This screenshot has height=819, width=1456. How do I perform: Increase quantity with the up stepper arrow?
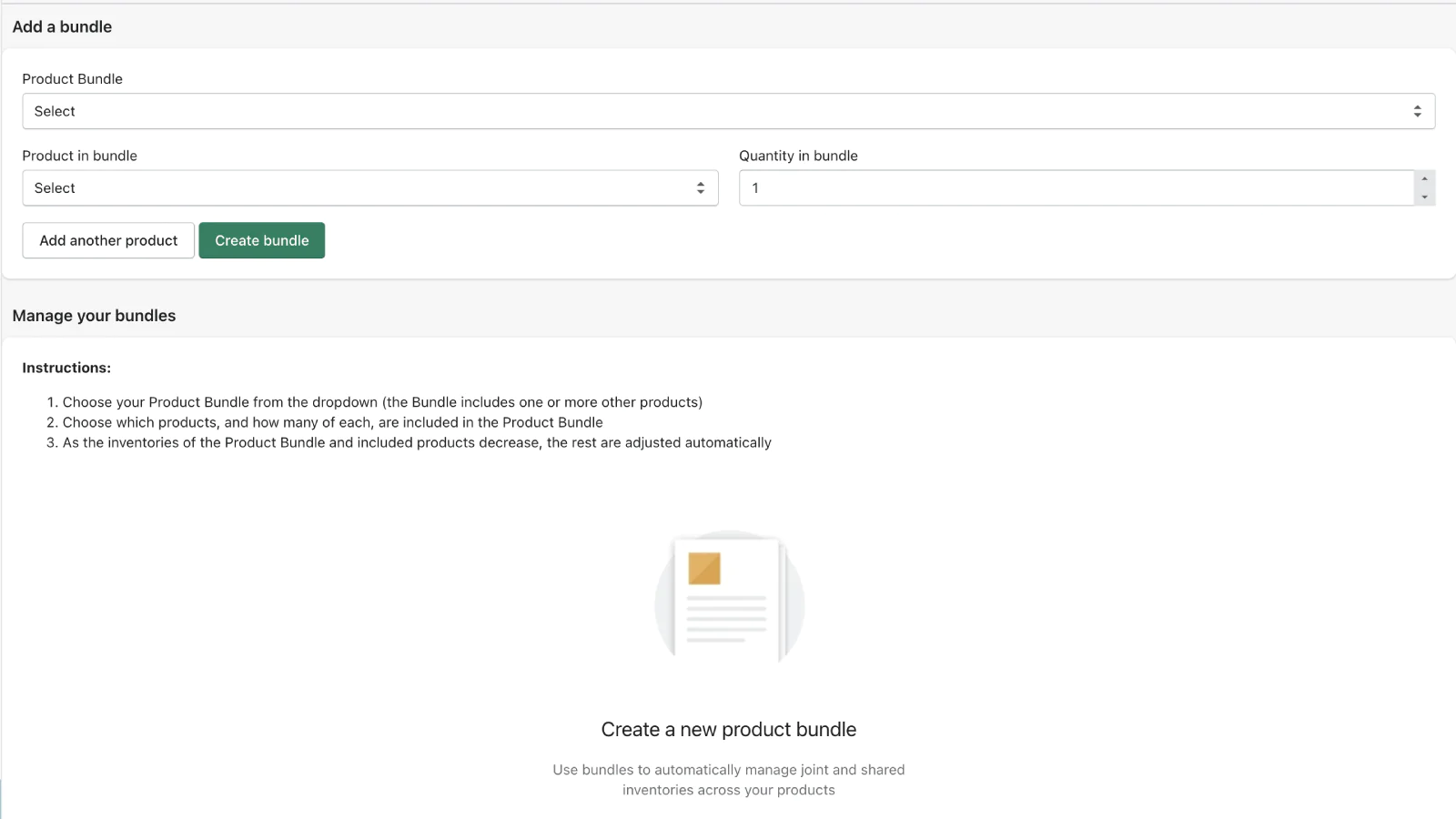[1424, 179]
